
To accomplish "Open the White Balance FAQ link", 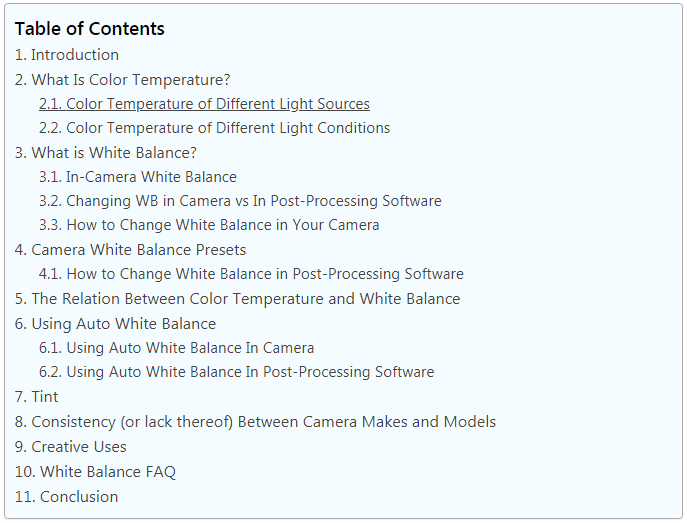I will [x=95, y=472].
